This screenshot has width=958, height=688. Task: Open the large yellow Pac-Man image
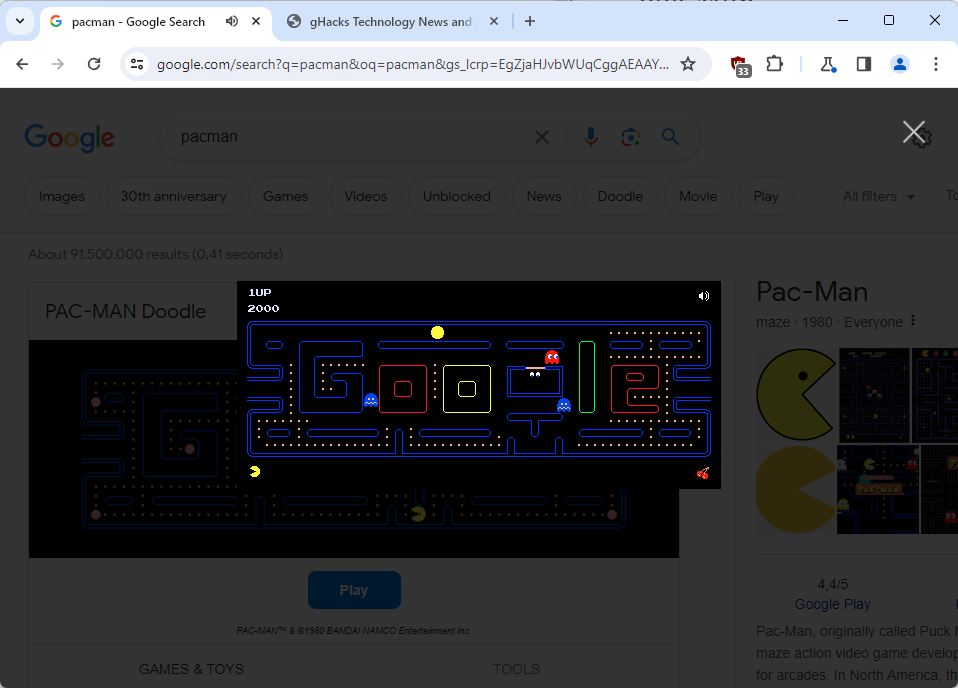(x=795, y=394)
